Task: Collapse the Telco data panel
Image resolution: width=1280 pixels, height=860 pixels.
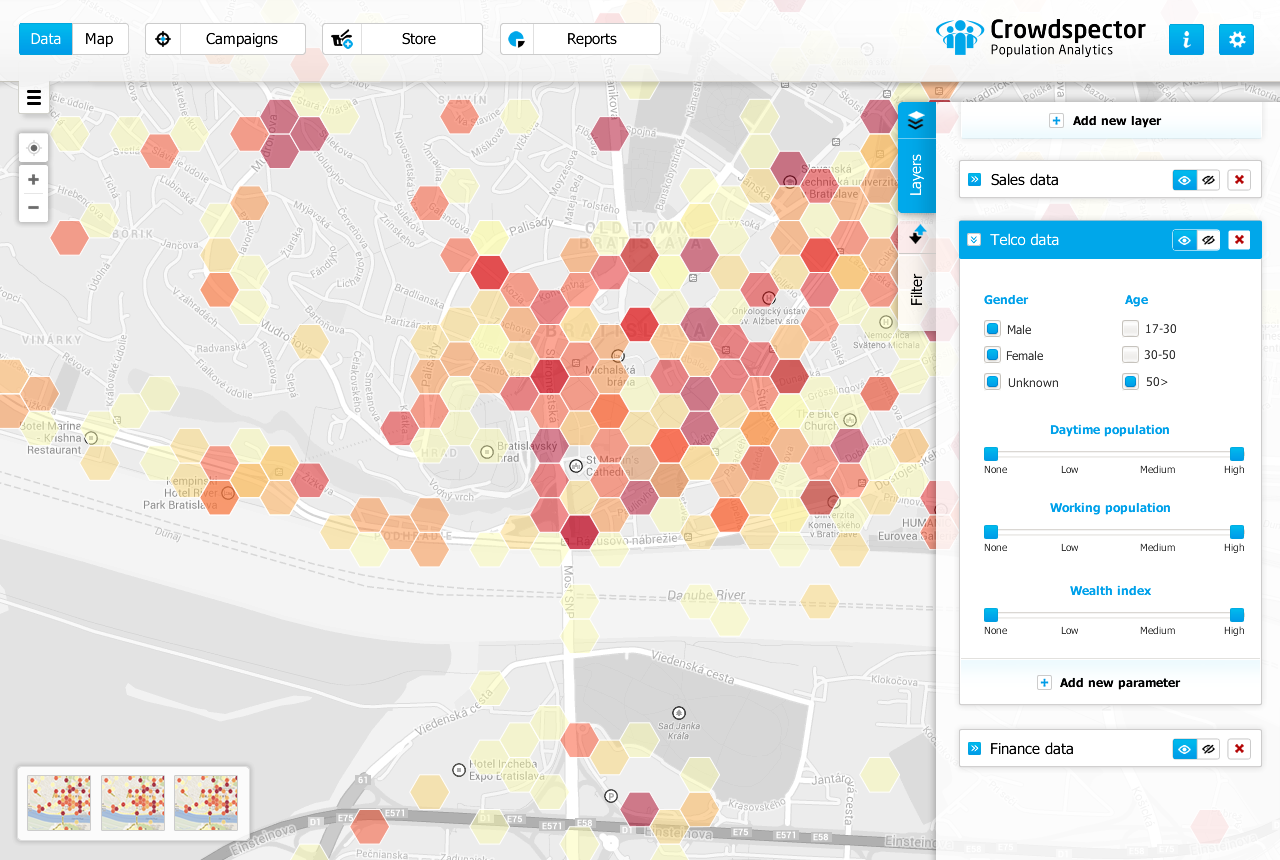Action: coord(974,240)
